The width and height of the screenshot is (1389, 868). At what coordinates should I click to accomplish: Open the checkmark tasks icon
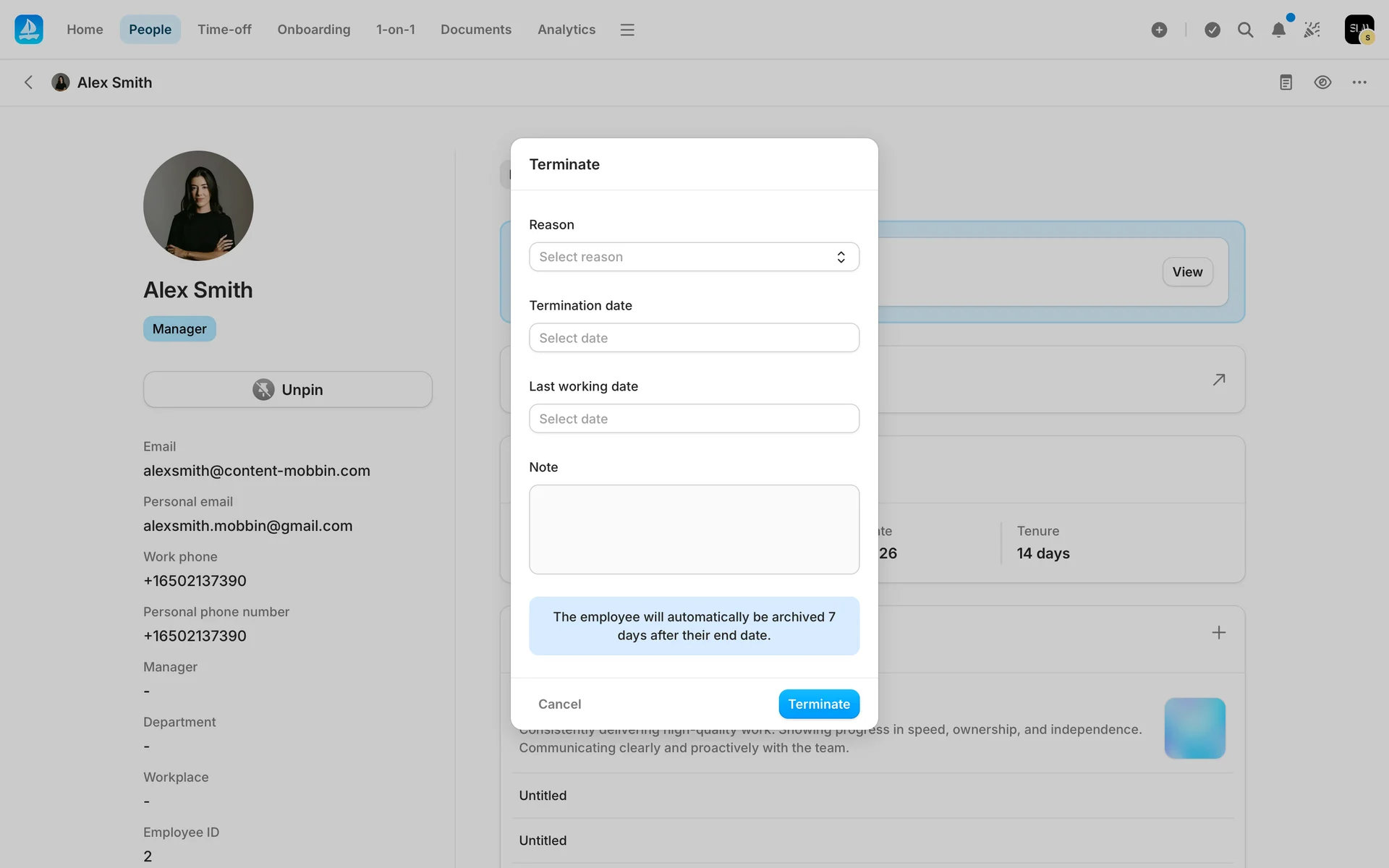tap(1212, 30)
